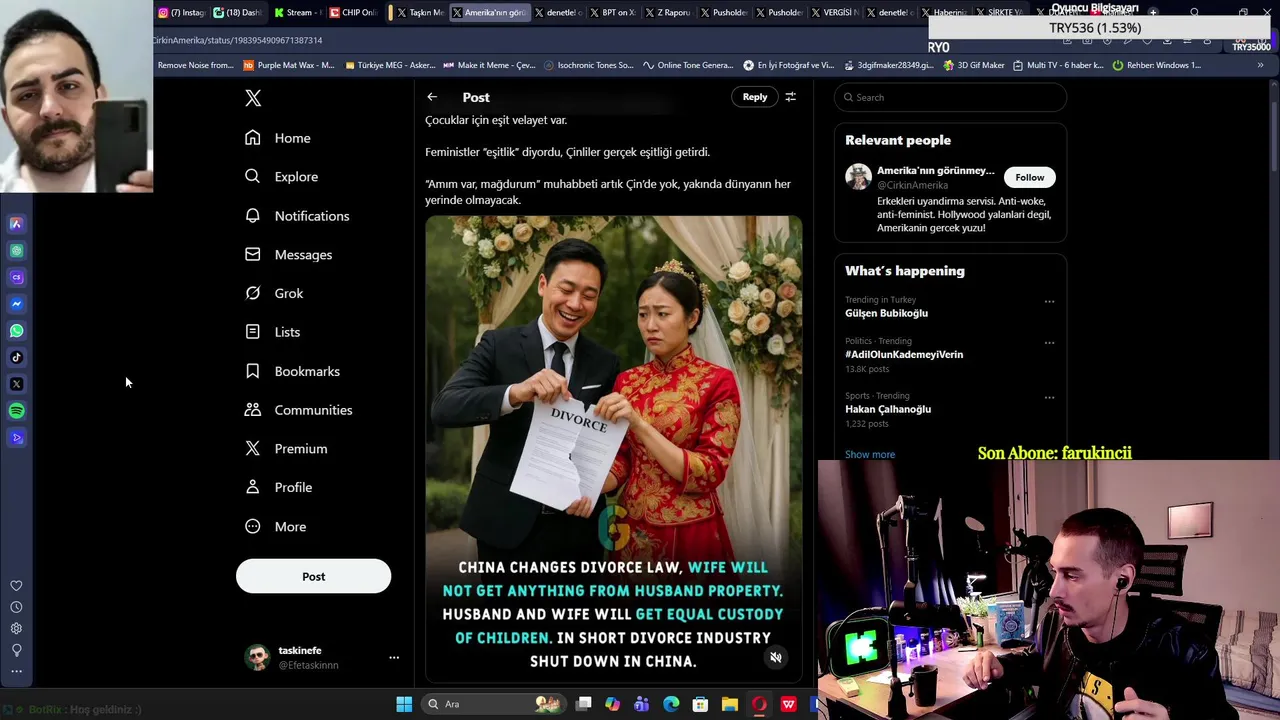Open Microsoft Edge from the taskbar
The width and height of the screenshot is (1280, 720).
(671, 704)
